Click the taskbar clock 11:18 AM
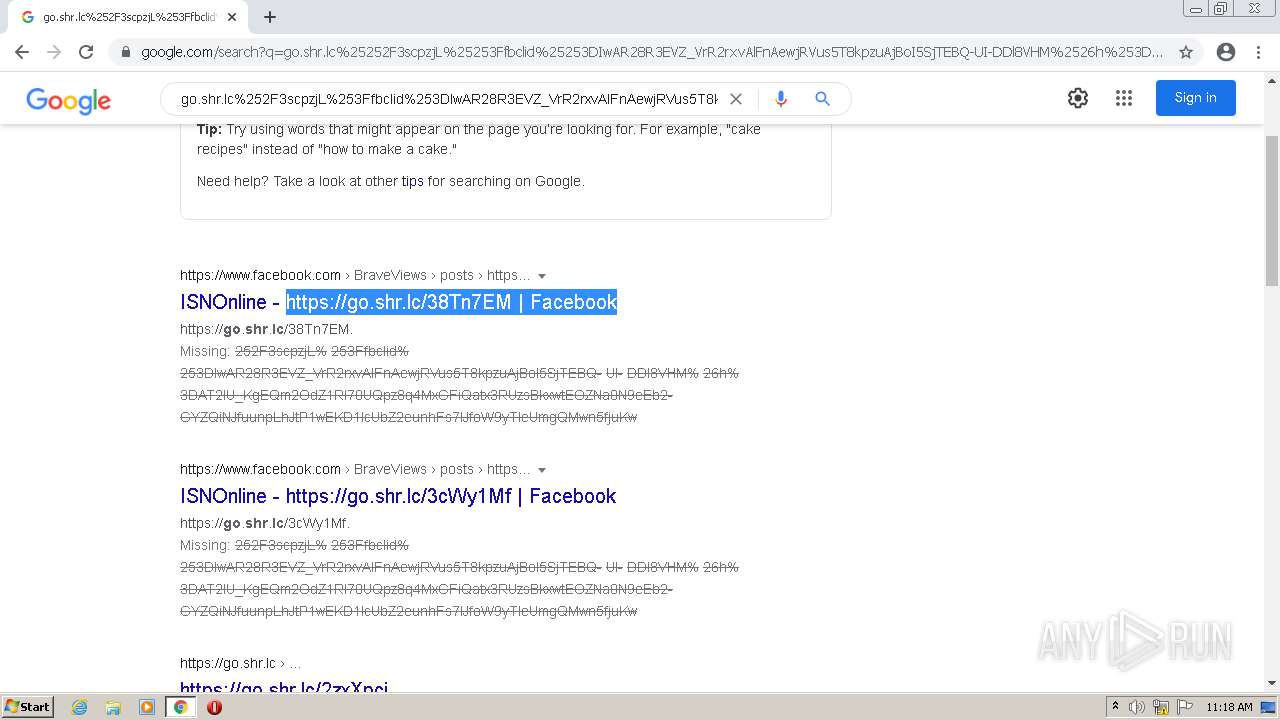 1229,707
